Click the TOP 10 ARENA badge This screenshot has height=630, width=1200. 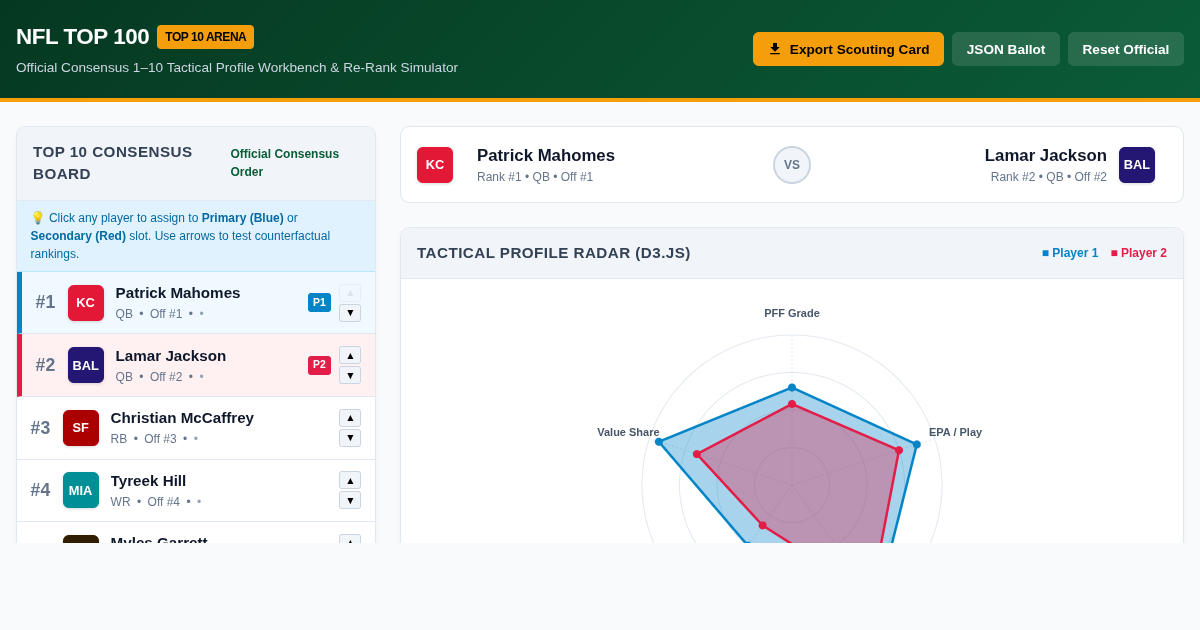pyautogui.click(x=205, y=37)
